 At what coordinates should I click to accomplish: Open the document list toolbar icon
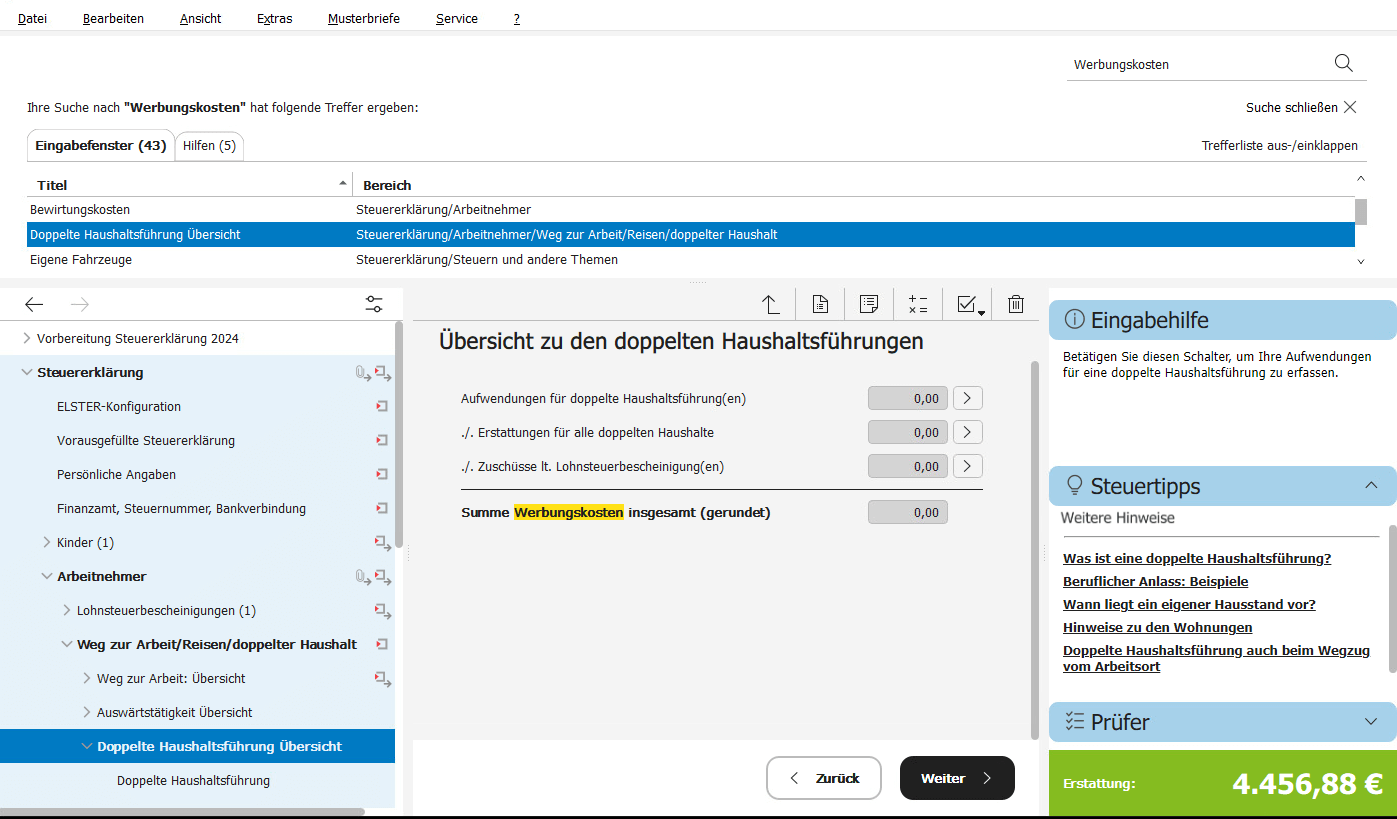[820, 304]
